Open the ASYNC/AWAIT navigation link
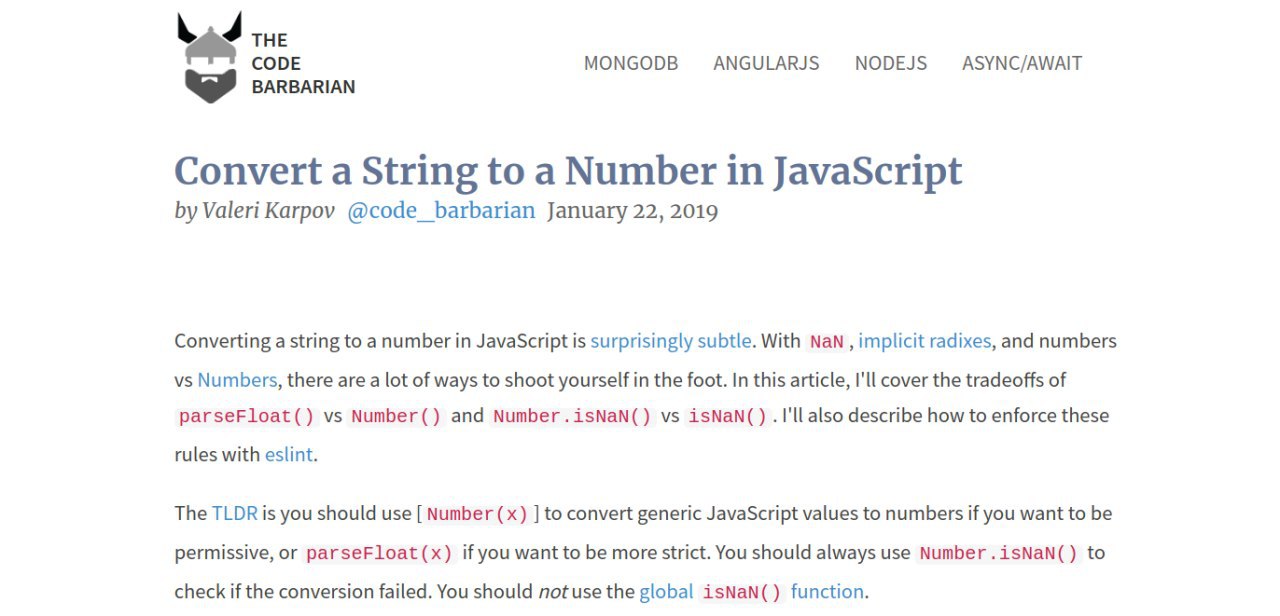Screen dimensions: 1280x616 (1022, 63)
